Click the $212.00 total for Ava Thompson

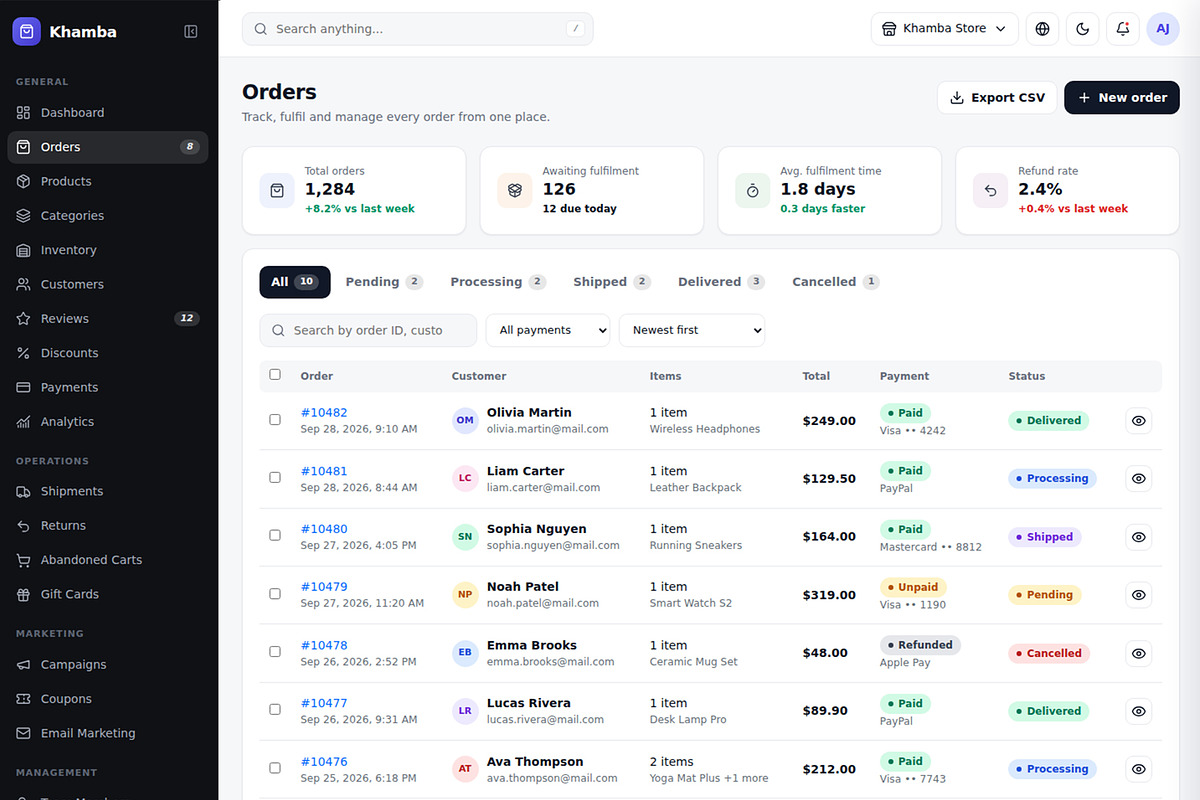[x=829, y=769]
